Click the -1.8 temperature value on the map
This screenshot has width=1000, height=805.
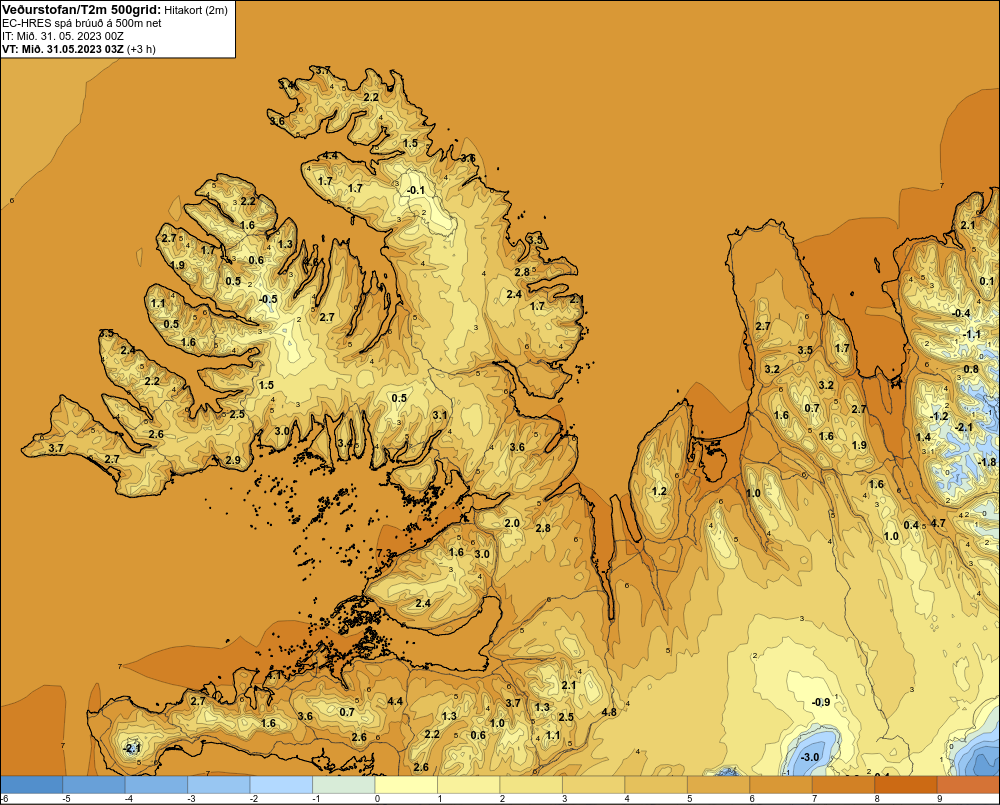pyautogui.click(x=987, y=462)
